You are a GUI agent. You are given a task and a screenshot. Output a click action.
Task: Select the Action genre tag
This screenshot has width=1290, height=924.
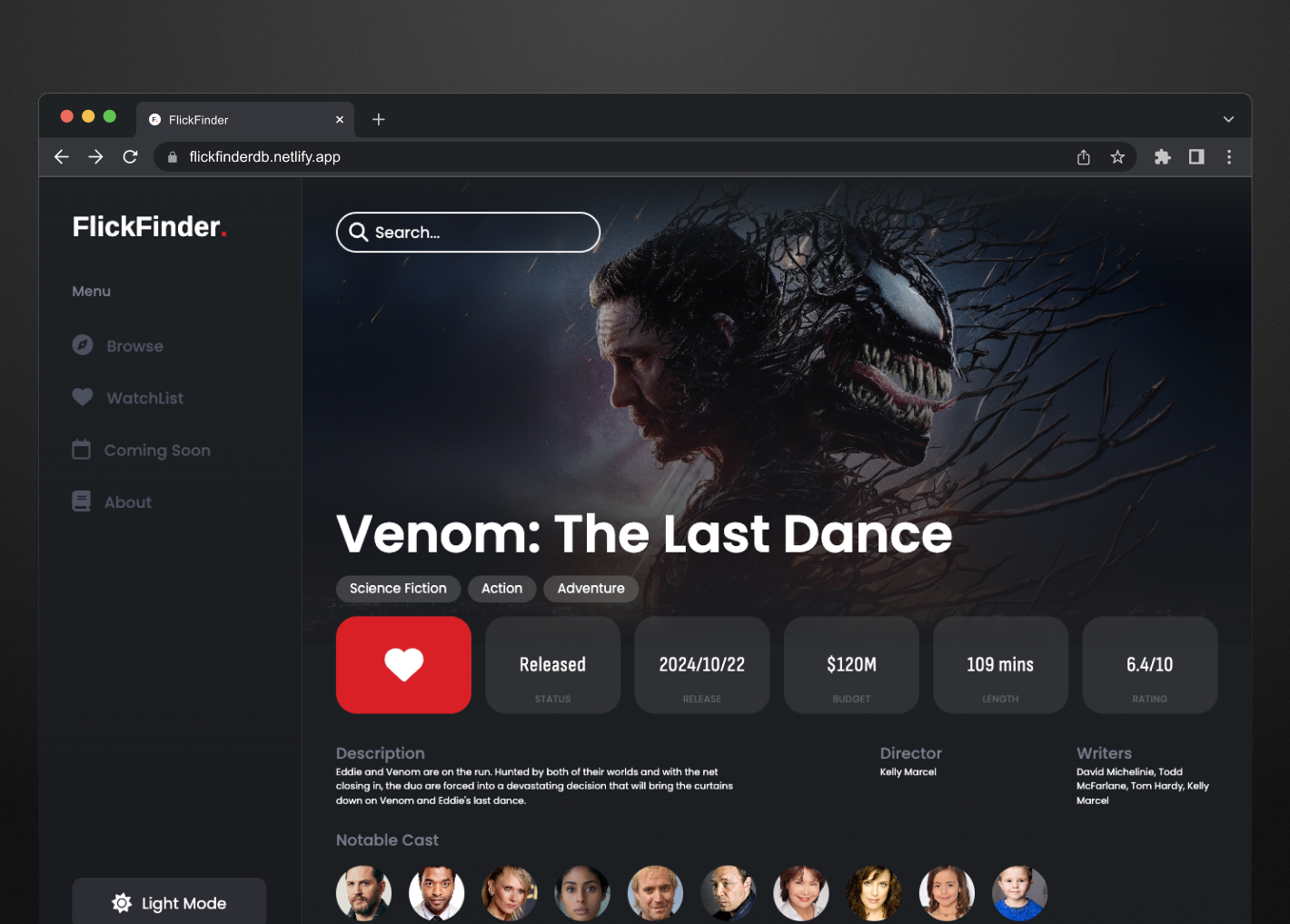[x=501, y=589]
